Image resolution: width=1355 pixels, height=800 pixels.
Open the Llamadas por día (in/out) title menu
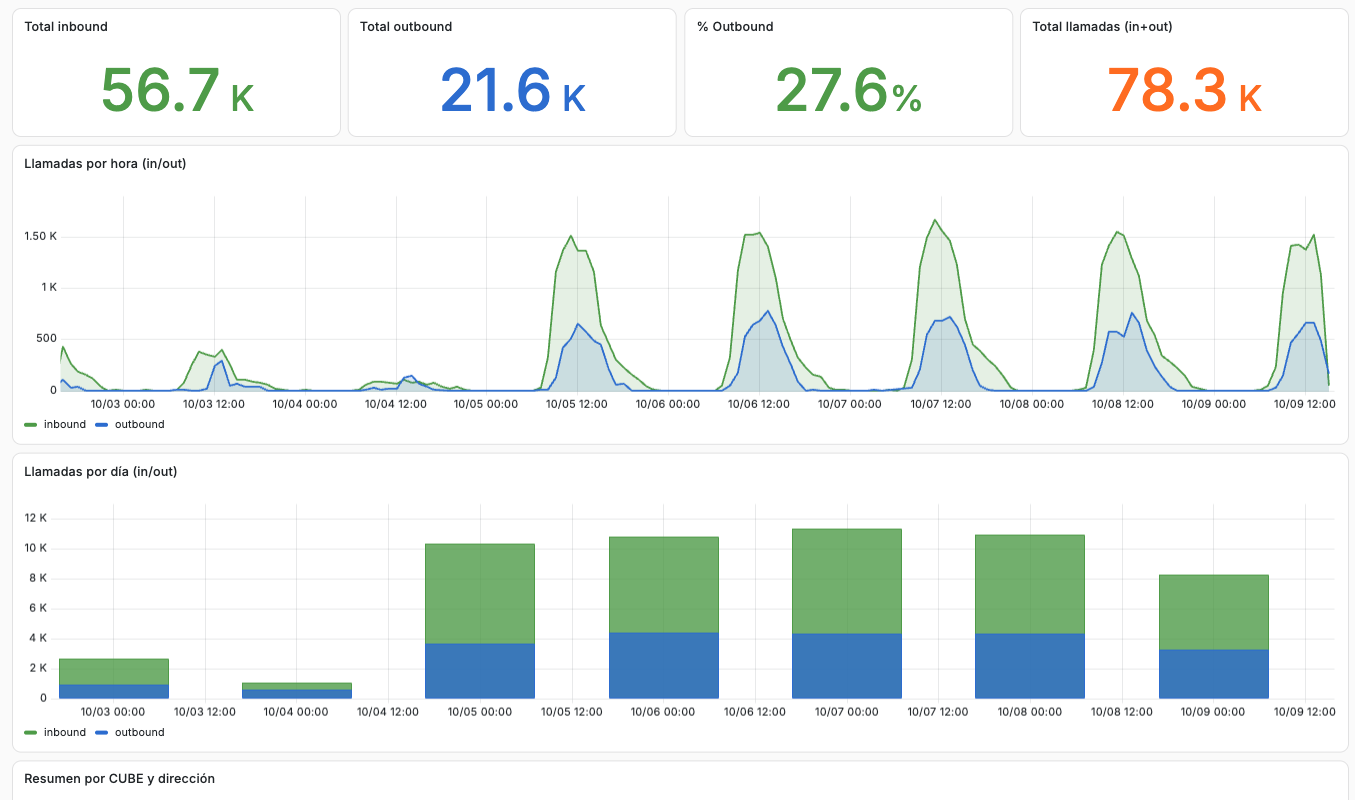(101, 471)
